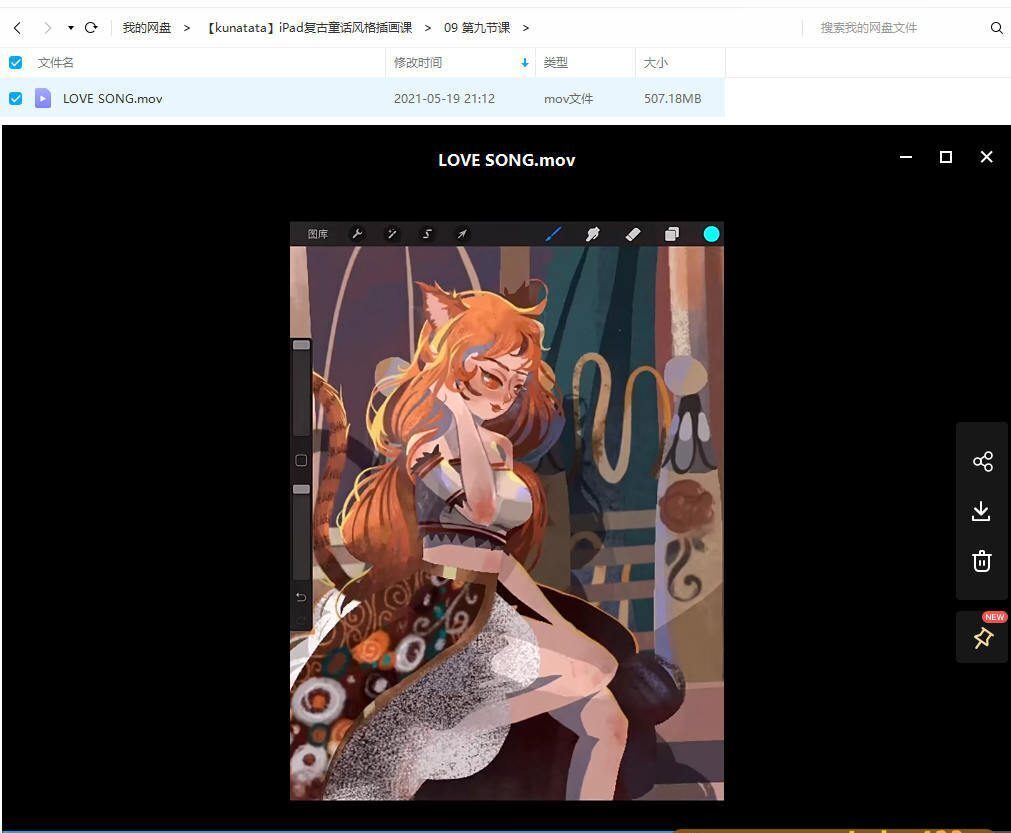Activate the Selection tool (S icon)
The image size is (1011, 833).
tap(426, 234)
